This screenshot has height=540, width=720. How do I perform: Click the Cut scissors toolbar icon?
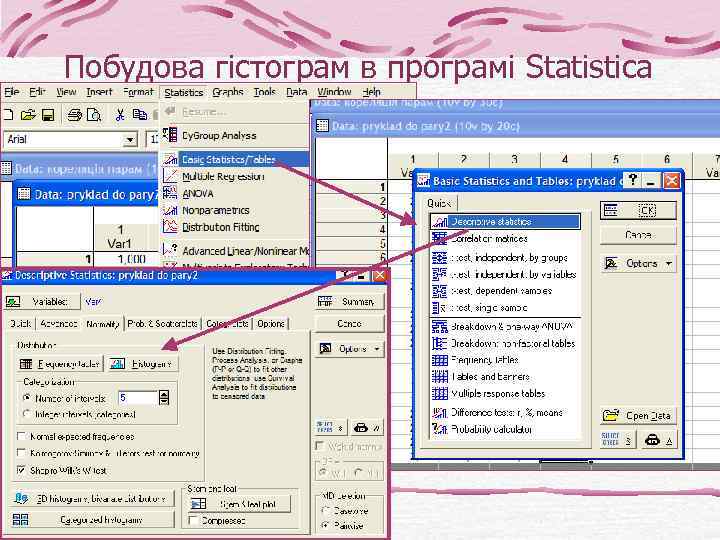click(120, 114)
